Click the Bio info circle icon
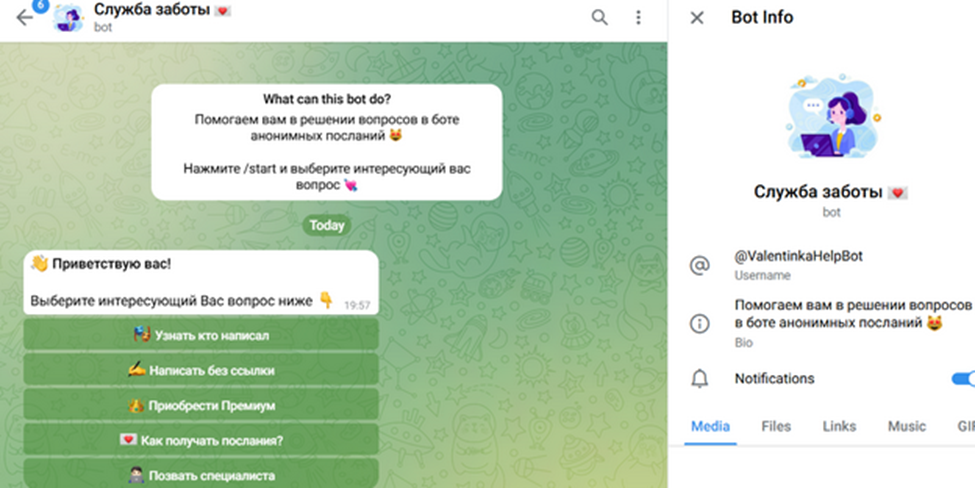The width and height of the screenshot is (975, 488). point(700,323)
